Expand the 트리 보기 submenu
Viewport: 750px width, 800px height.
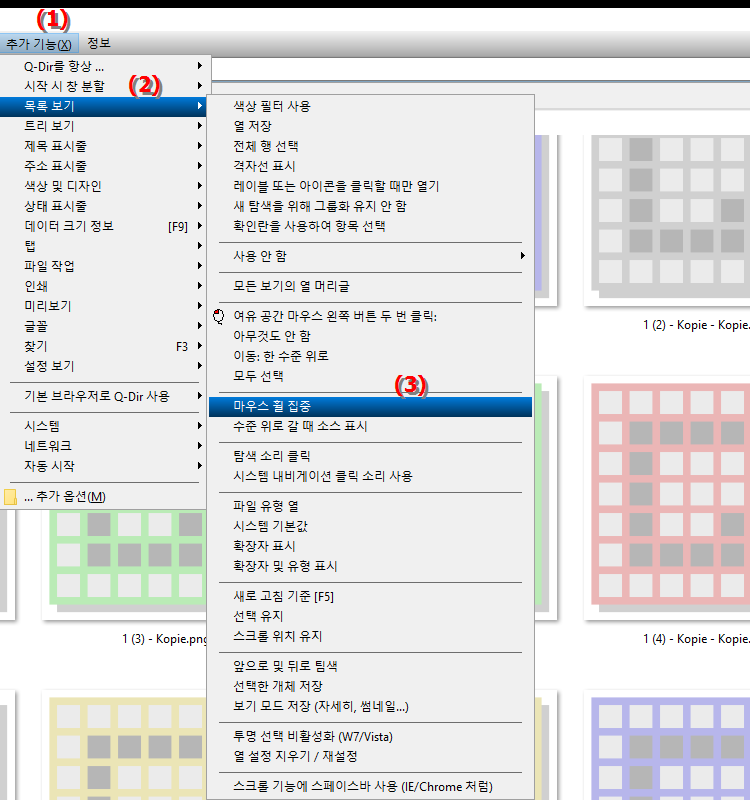(104, 126)
